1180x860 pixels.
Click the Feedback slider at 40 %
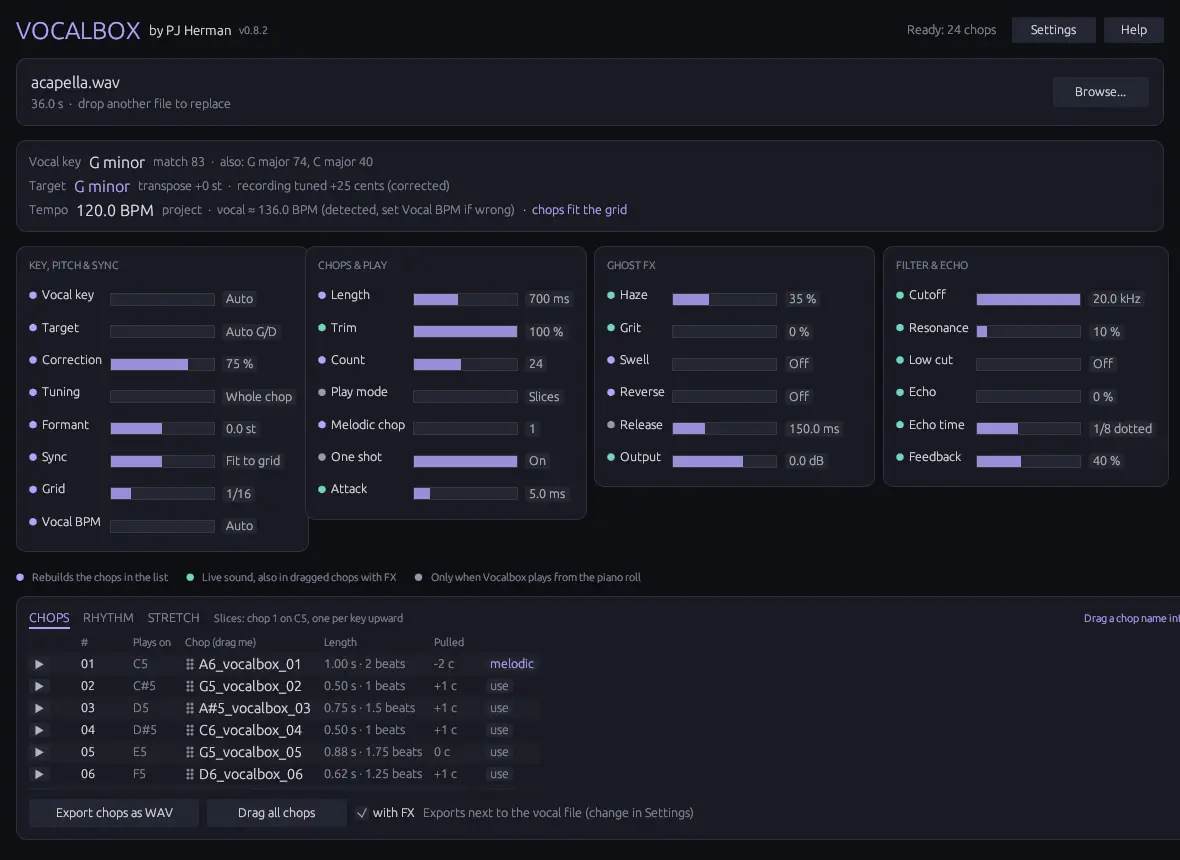tap(1028, 461)
